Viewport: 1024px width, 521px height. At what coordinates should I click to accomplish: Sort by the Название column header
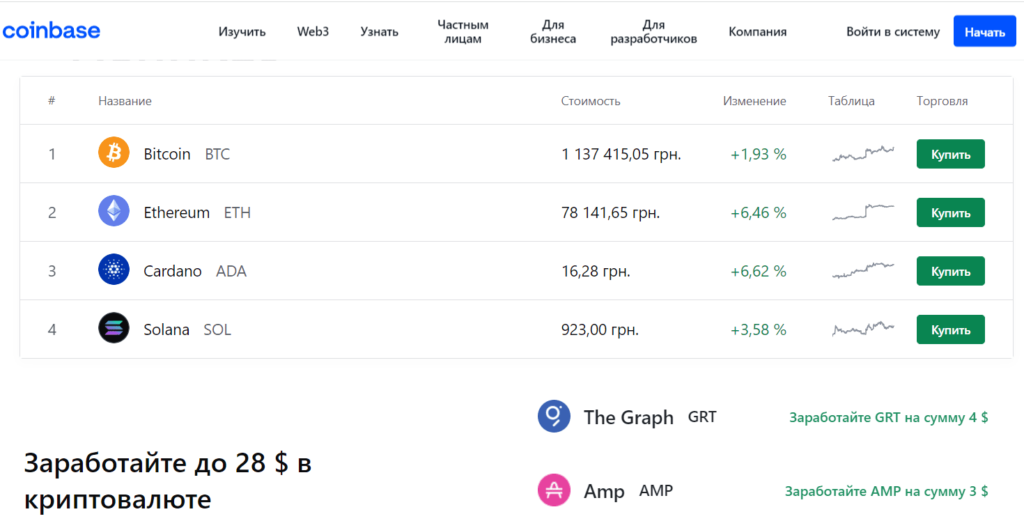pos(125,101)
